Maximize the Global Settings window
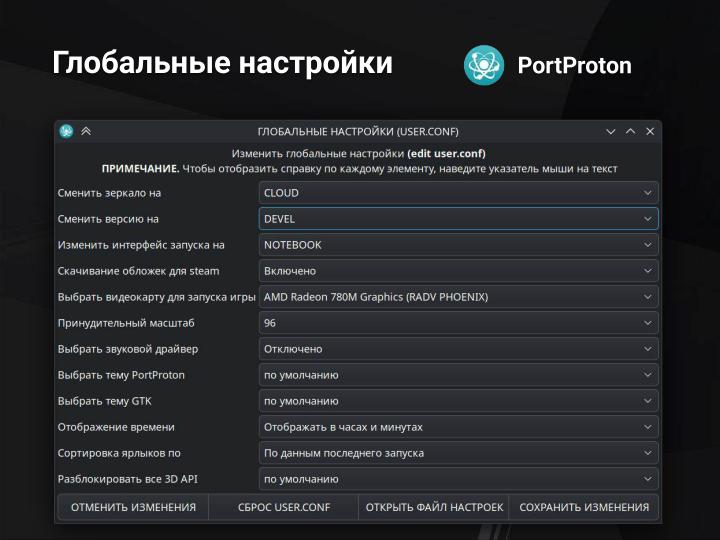 coord(630,131)
